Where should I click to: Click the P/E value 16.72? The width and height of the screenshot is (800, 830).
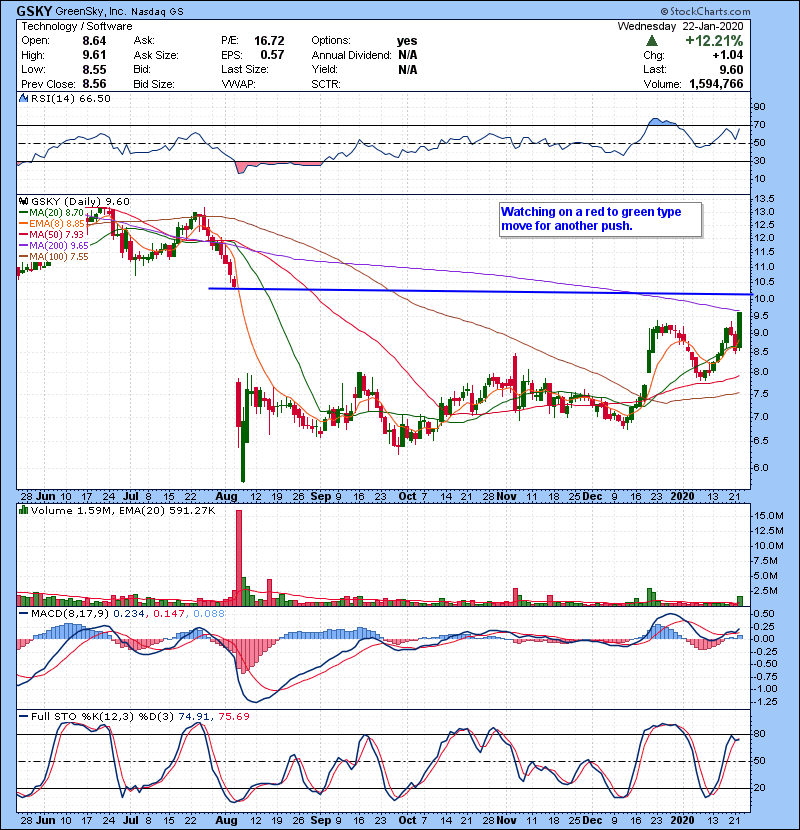(x=269, y=41)
